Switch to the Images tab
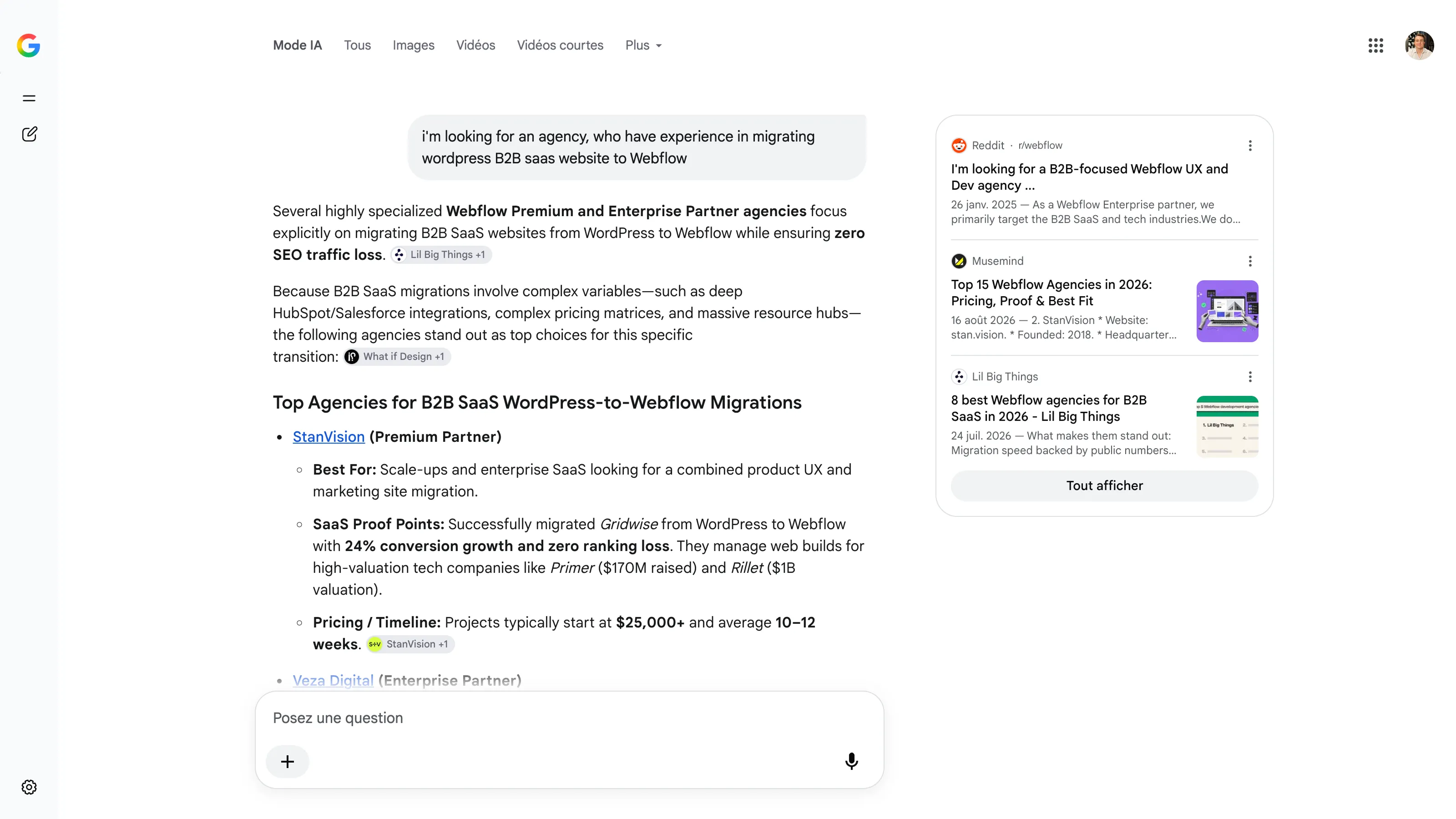Screen dimensions: 1456x819 point(413,45)
